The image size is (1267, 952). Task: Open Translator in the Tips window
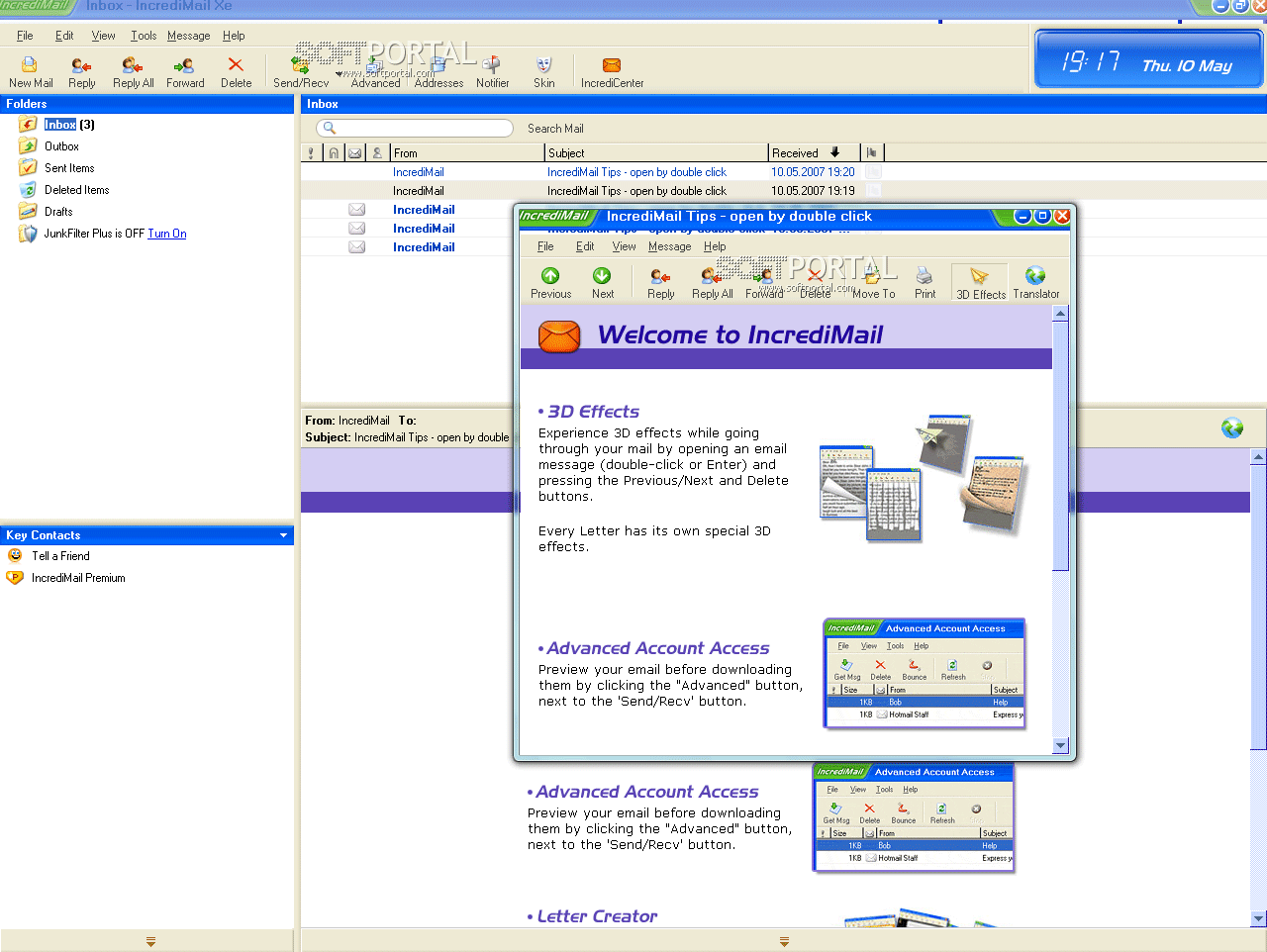[1035, 283]
